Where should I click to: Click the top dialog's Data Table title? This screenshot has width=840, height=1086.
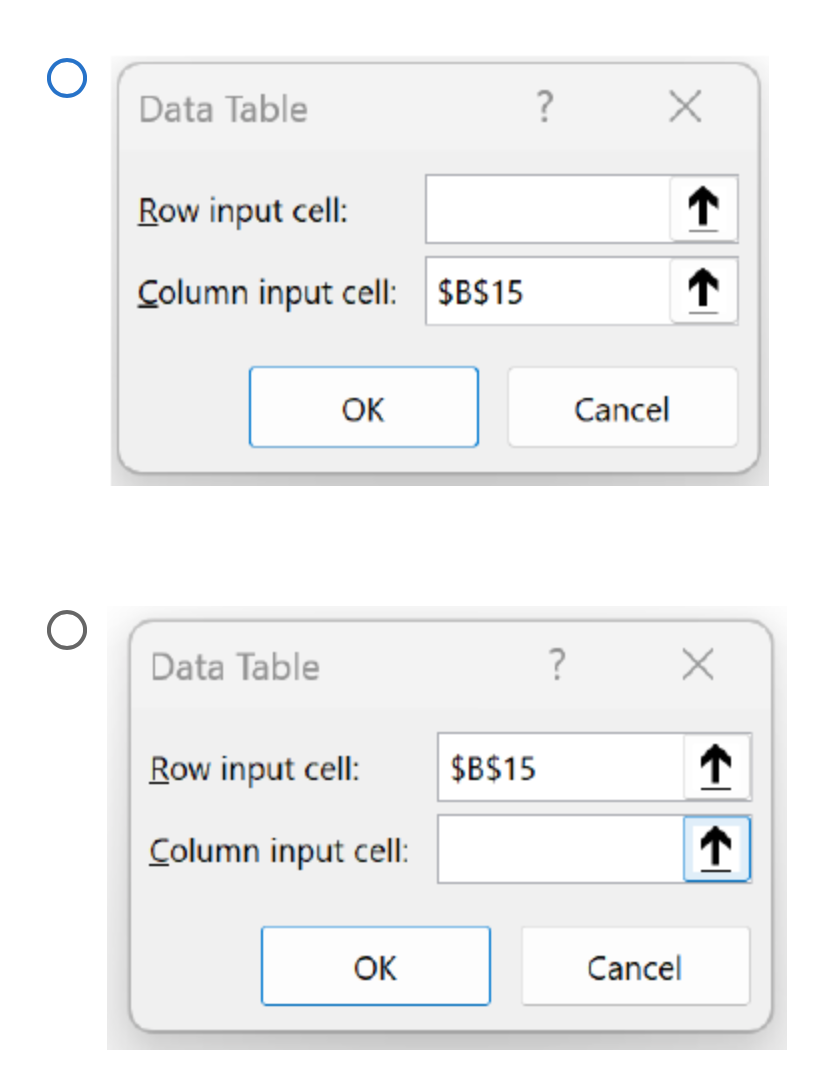[x=223, y=109]
